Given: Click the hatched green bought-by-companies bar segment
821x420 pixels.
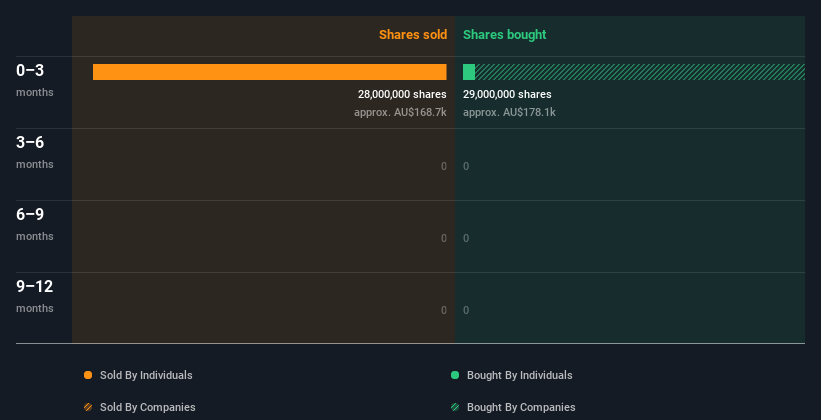Looking at the screenshot, I should pos(640,72).
